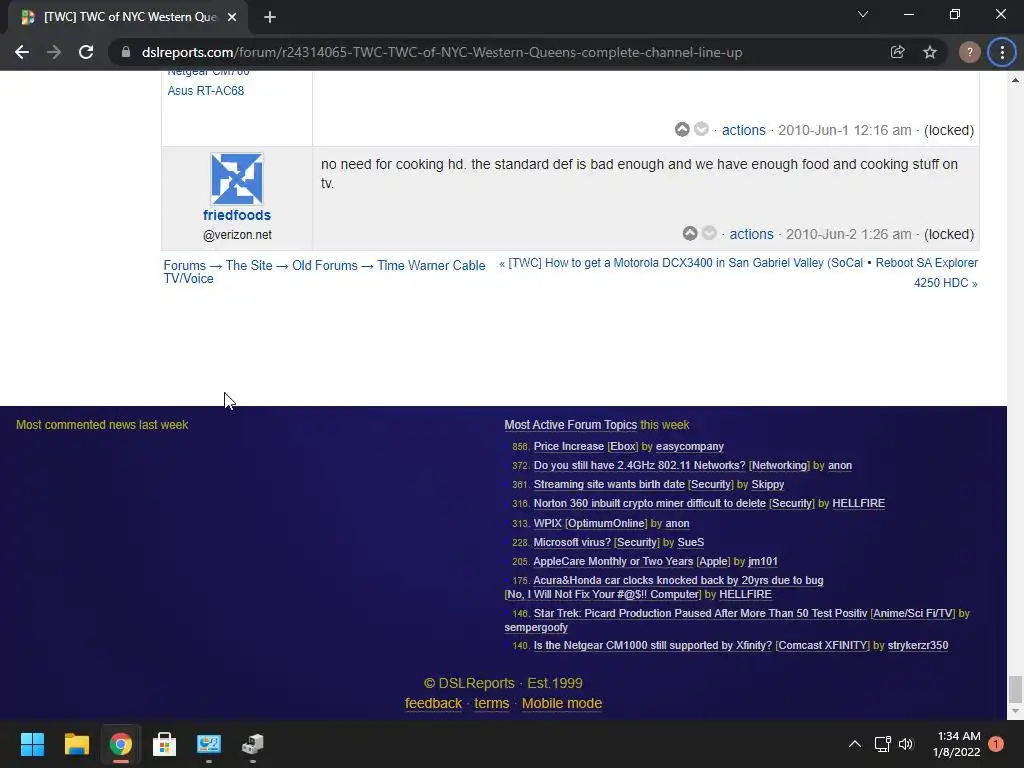Open the taskbar clock and date
This screenshot has width=1024, height=768.
[956, 744]
